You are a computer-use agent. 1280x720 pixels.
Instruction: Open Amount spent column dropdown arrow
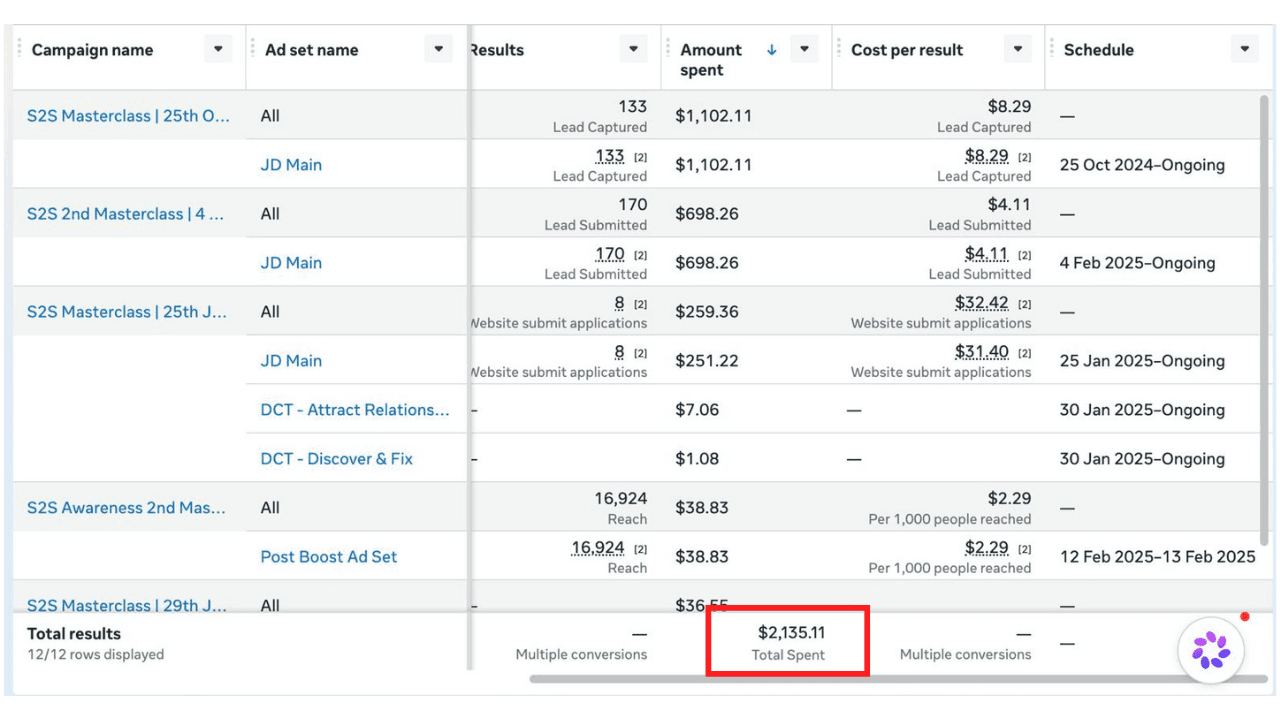[x=804, y=49]
